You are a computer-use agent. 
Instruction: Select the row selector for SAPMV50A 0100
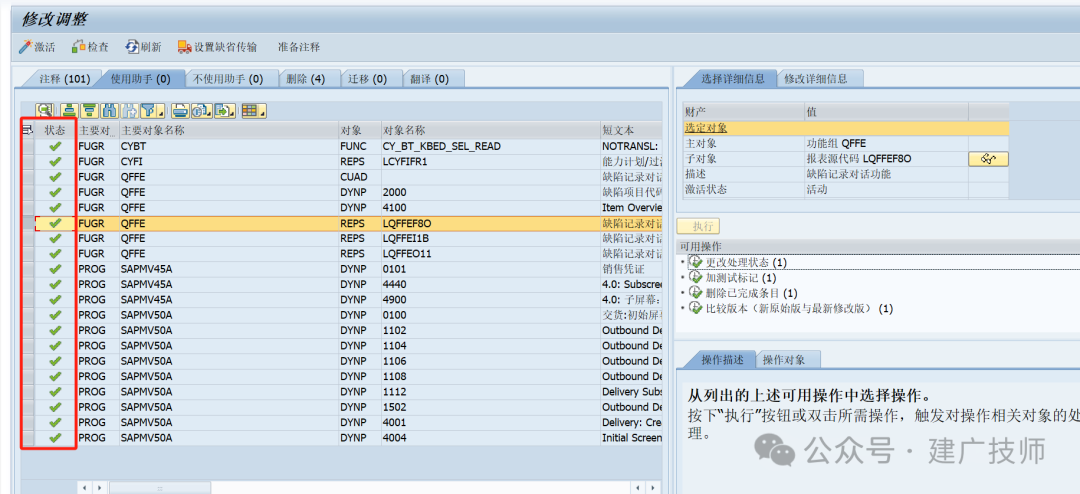click(28, 315)
